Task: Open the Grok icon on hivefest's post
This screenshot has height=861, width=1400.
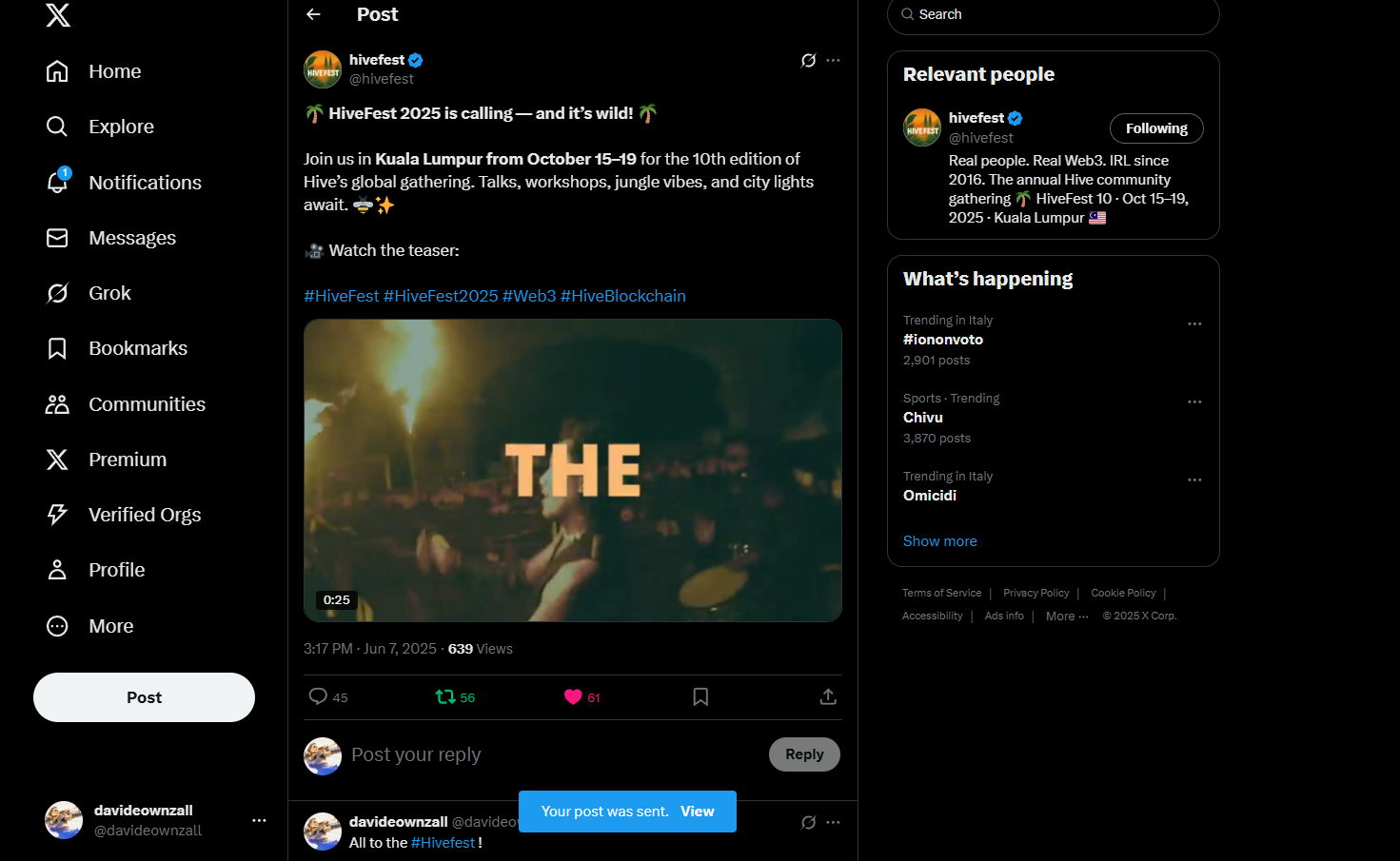Action: point(808,60)
